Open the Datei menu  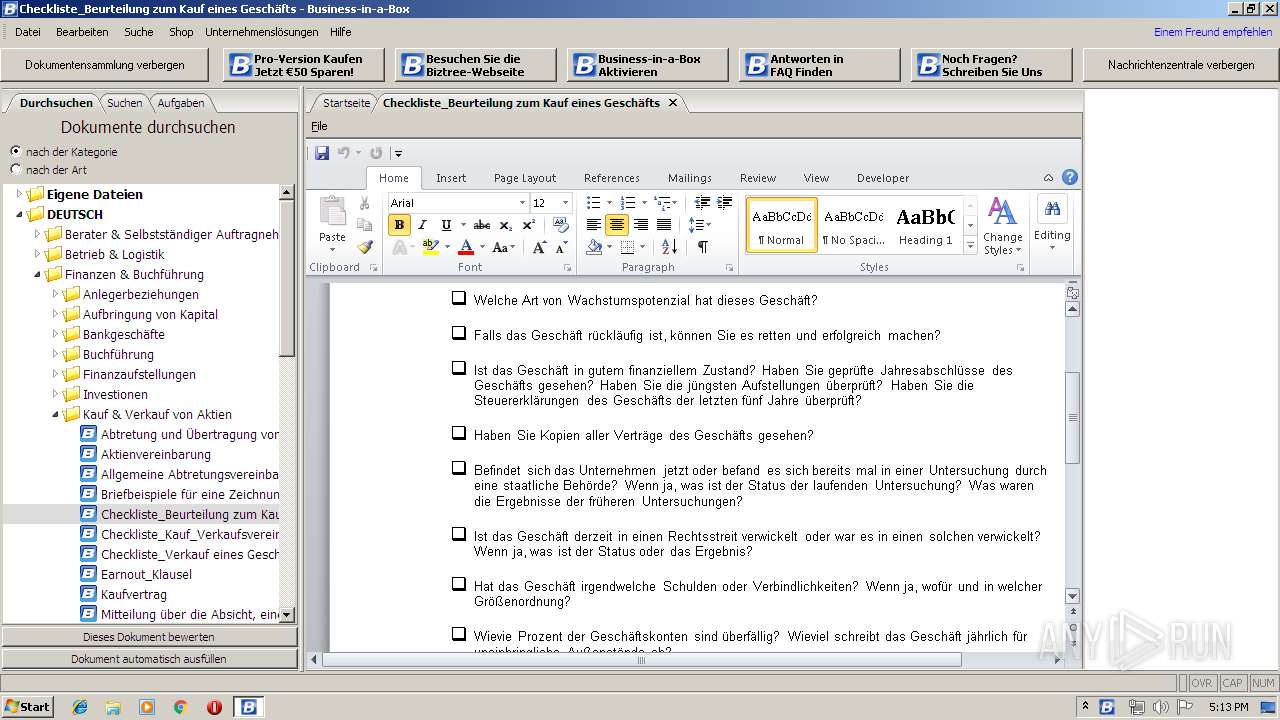click(28, 32)
